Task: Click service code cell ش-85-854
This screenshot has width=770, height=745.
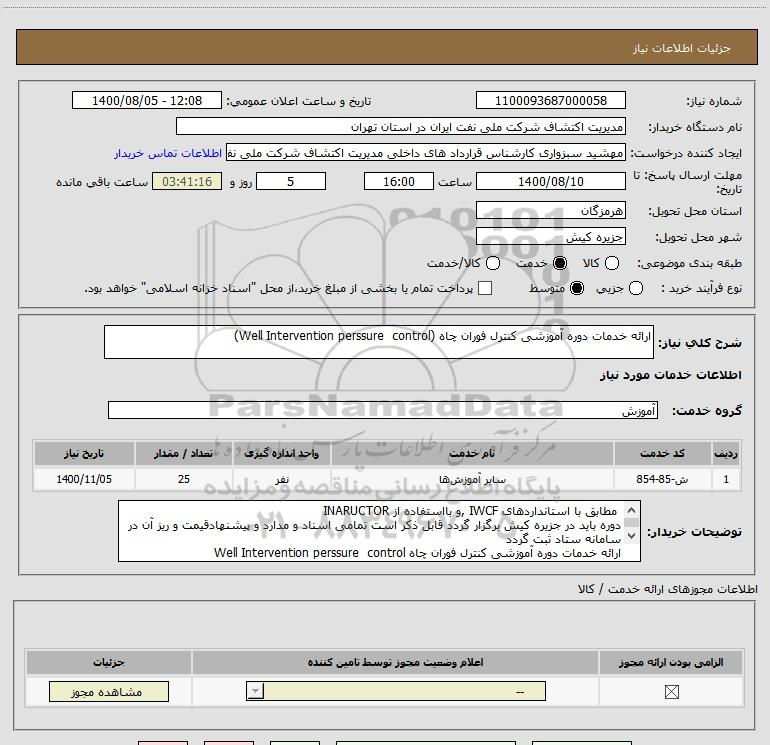Action: click(x=662, y=479)
